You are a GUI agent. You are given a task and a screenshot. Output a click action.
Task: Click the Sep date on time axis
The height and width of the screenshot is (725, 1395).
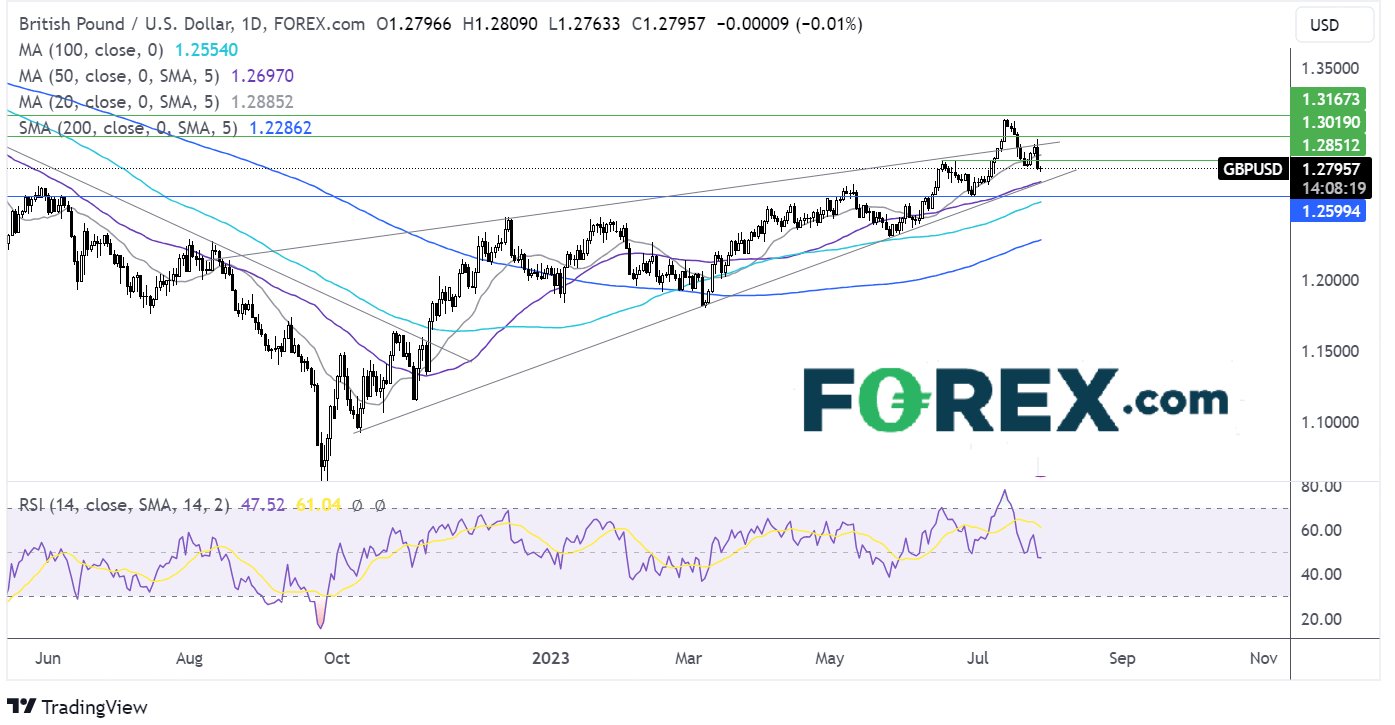(1122, 658)
